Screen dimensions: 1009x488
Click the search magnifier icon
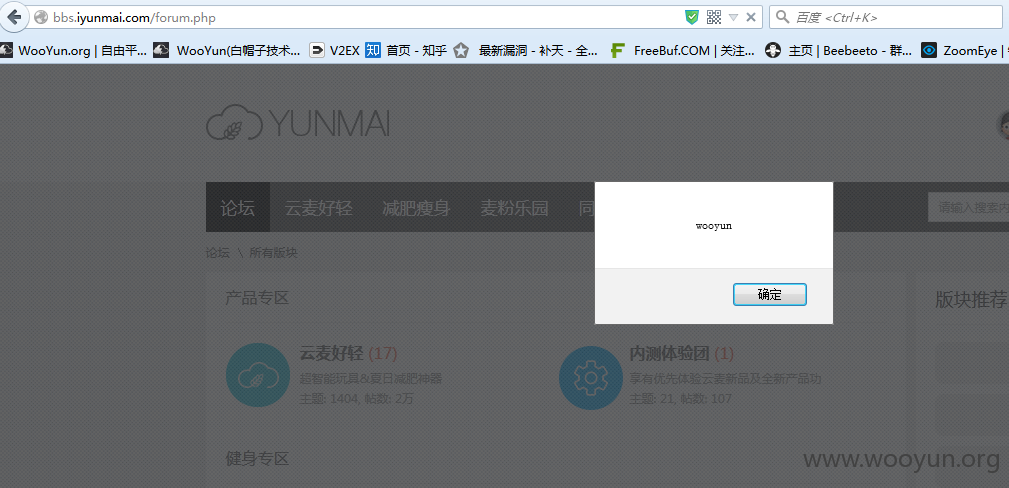tap(782, 17)
